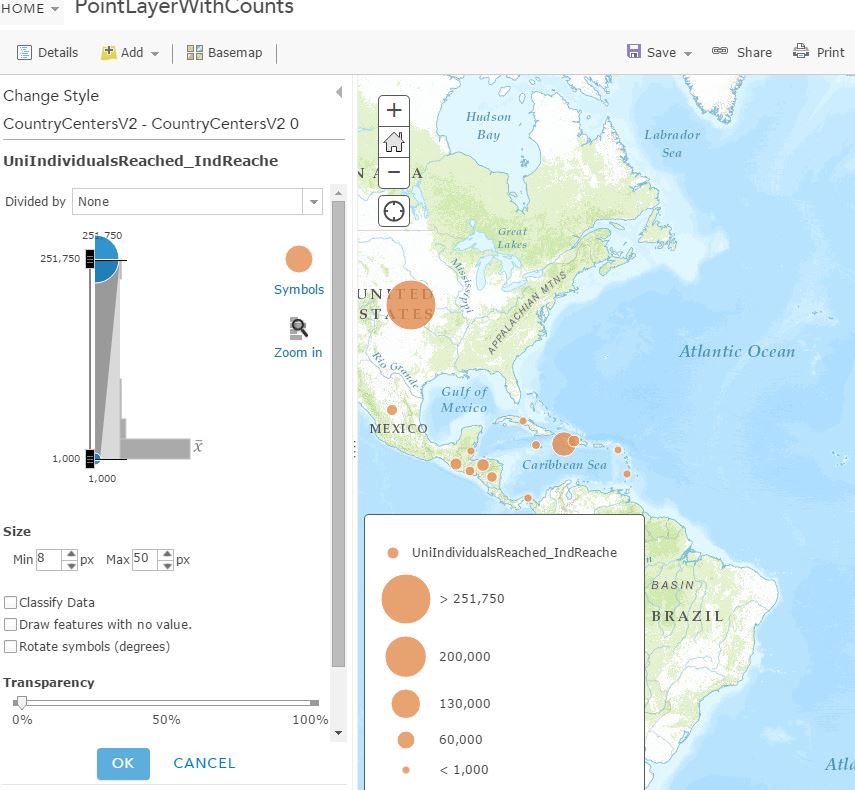Enable Classify Data checkbox
This screenshot has height=790, width=855.
pos(10,602)
